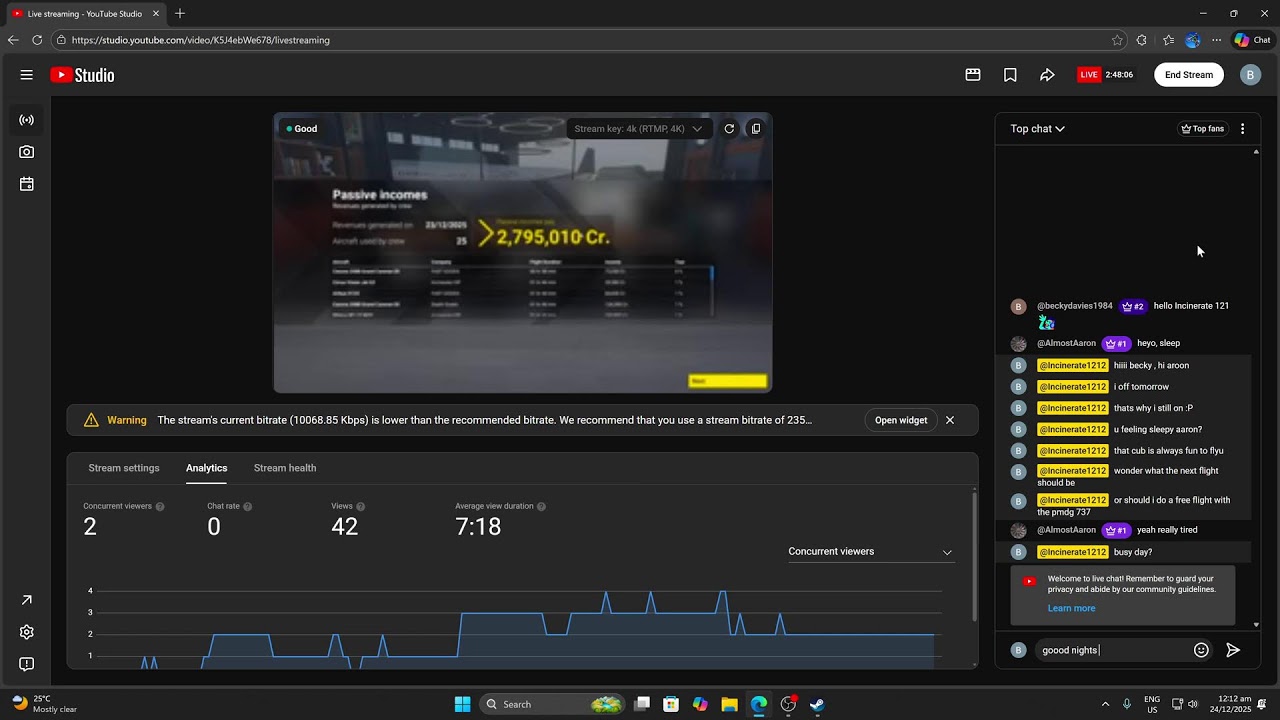Open File Explorer from the taskbar
The width and height of the screenshot is (1280, 720).
729,704
